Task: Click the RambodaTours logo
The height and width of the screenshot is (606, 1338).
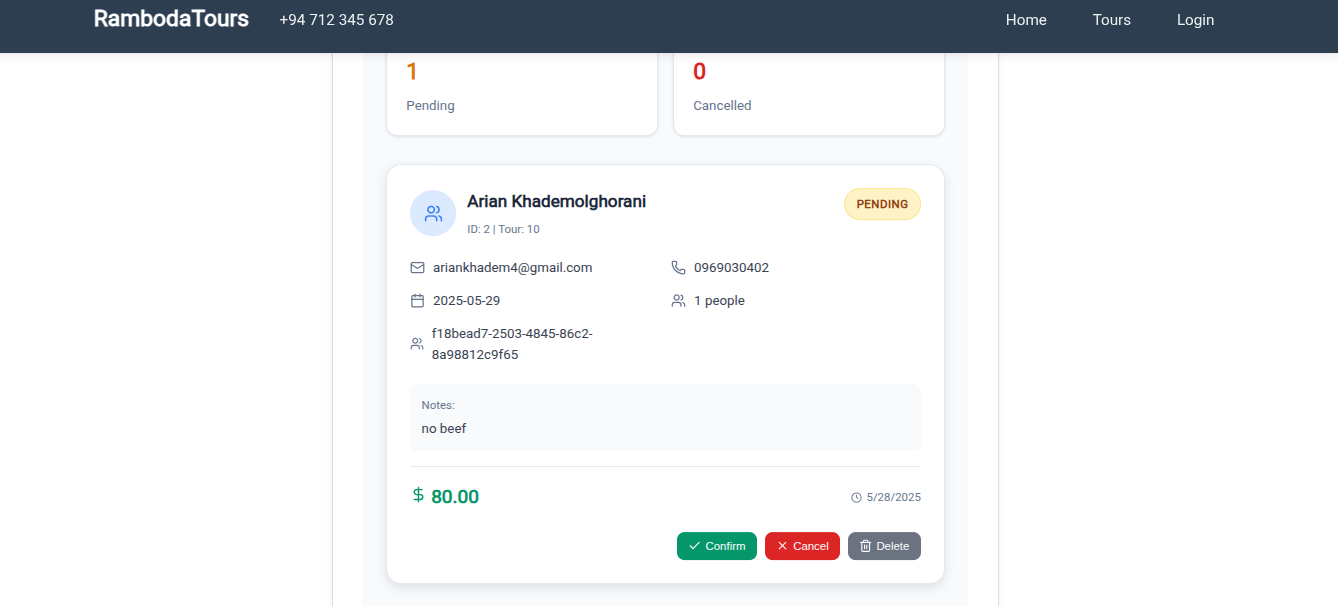Action: click(x=171, y=18)
